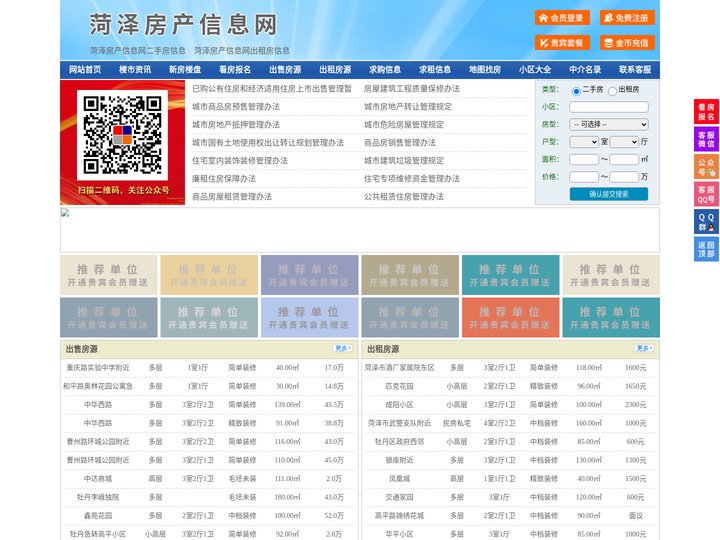Image resolution: width=720 pixels, height=540 pixels.
Task: Open 城市房地产抵押管理办法 link
Action: (x=236, y=124)
